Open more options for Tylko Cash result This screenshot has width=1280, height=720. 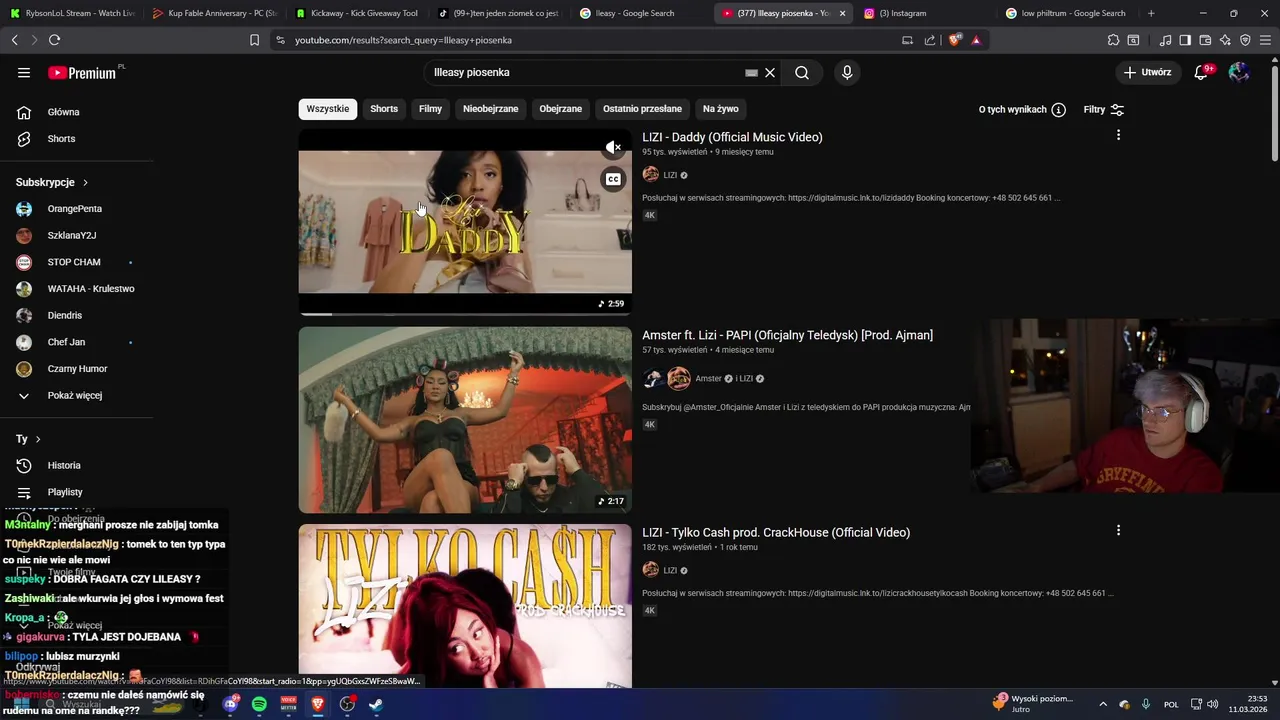tap(1118, 530)
